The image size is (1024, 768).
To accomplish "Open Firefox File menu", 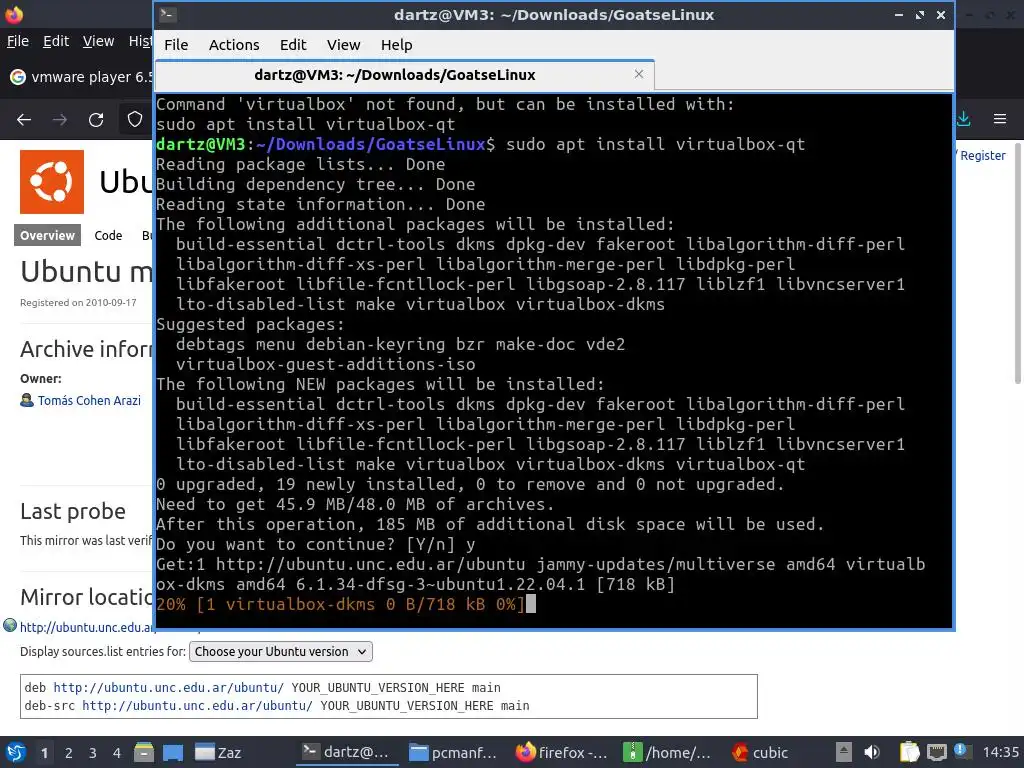I will 18,41.
